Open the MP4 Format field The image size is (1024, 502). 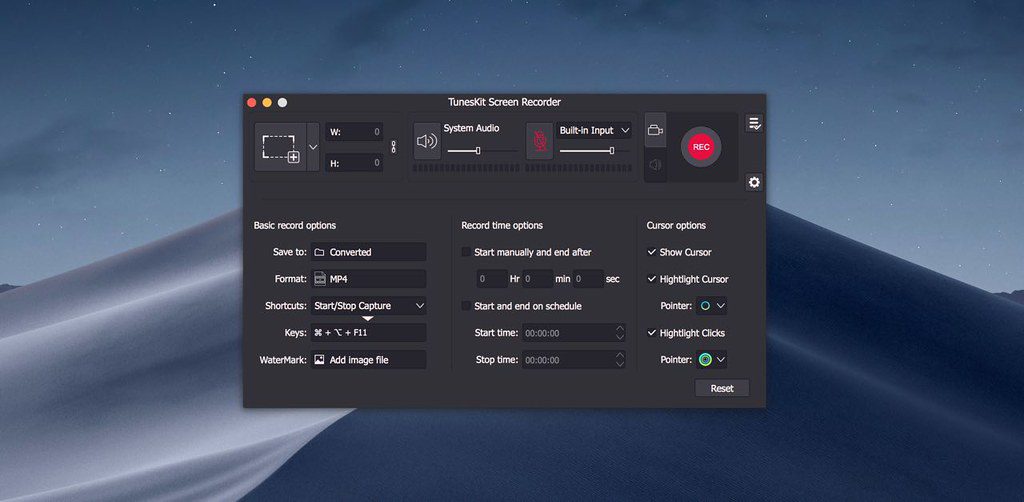tap(368, 279)
